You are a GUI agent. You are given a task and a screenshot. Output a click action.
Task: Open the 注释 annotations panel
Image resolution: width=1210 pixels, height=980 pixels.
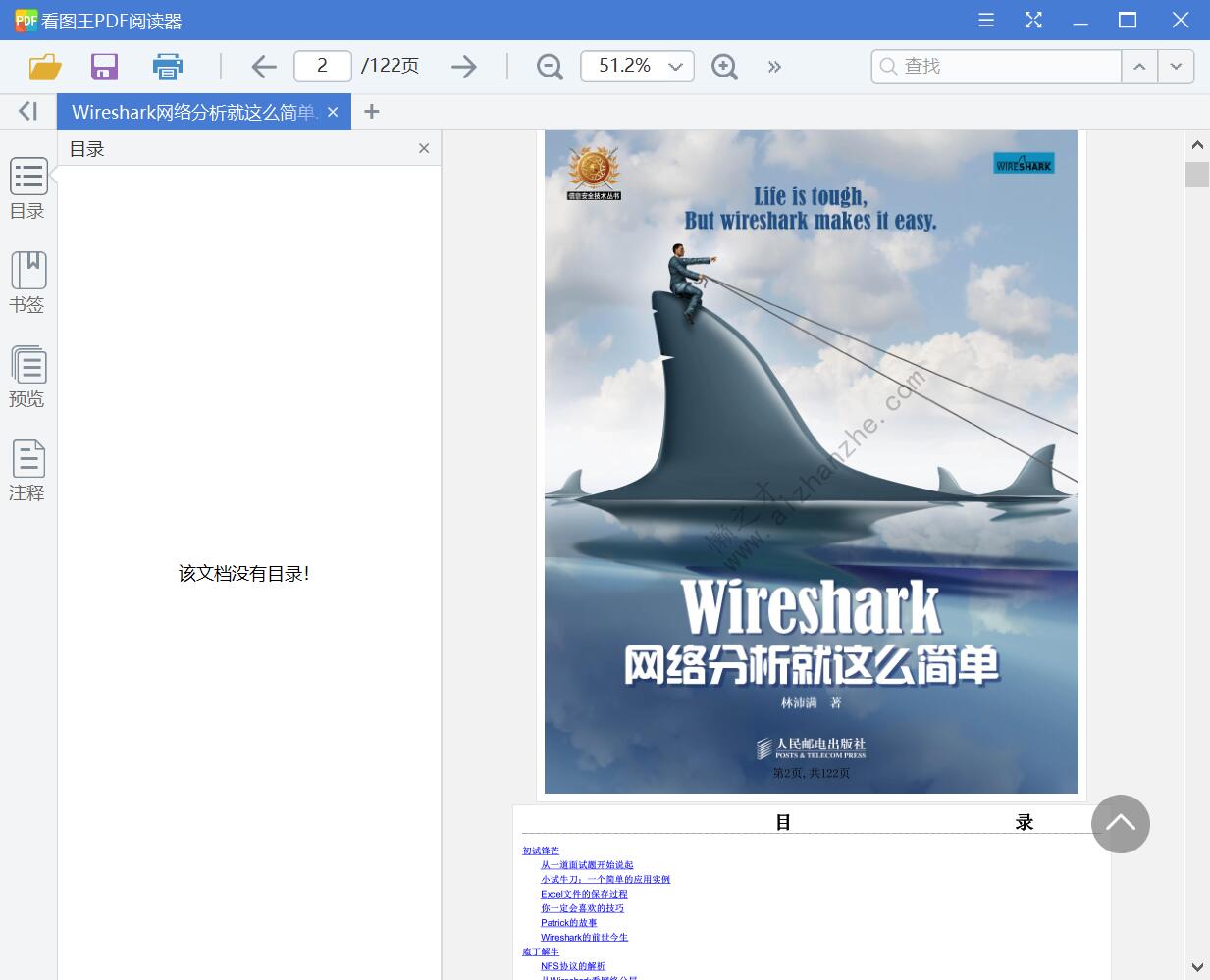pos(27,471)
